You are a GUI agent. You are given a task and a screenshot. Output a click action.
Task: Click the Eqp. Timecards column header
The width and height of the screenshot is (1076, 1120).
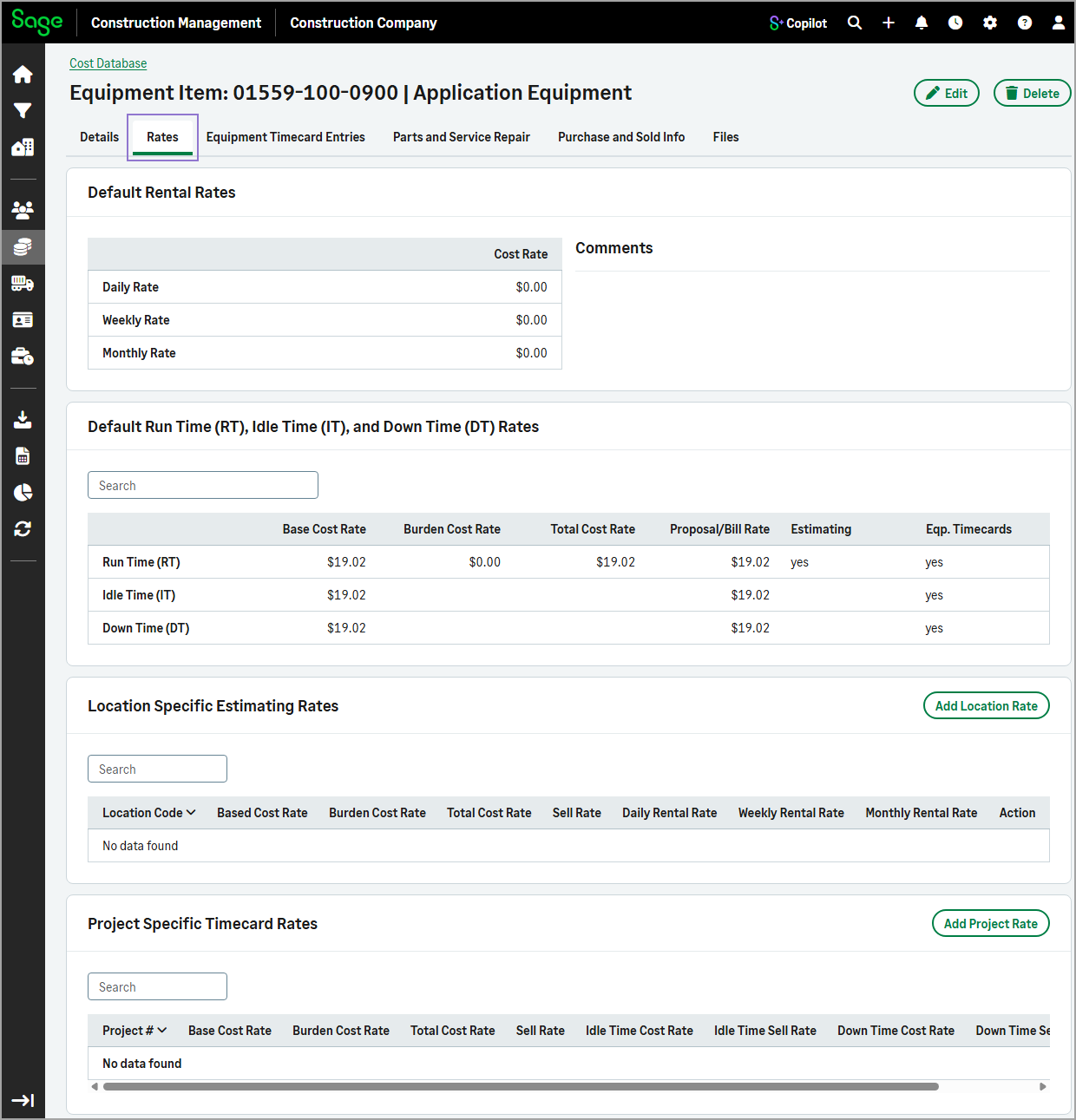[x=968, y=529]
